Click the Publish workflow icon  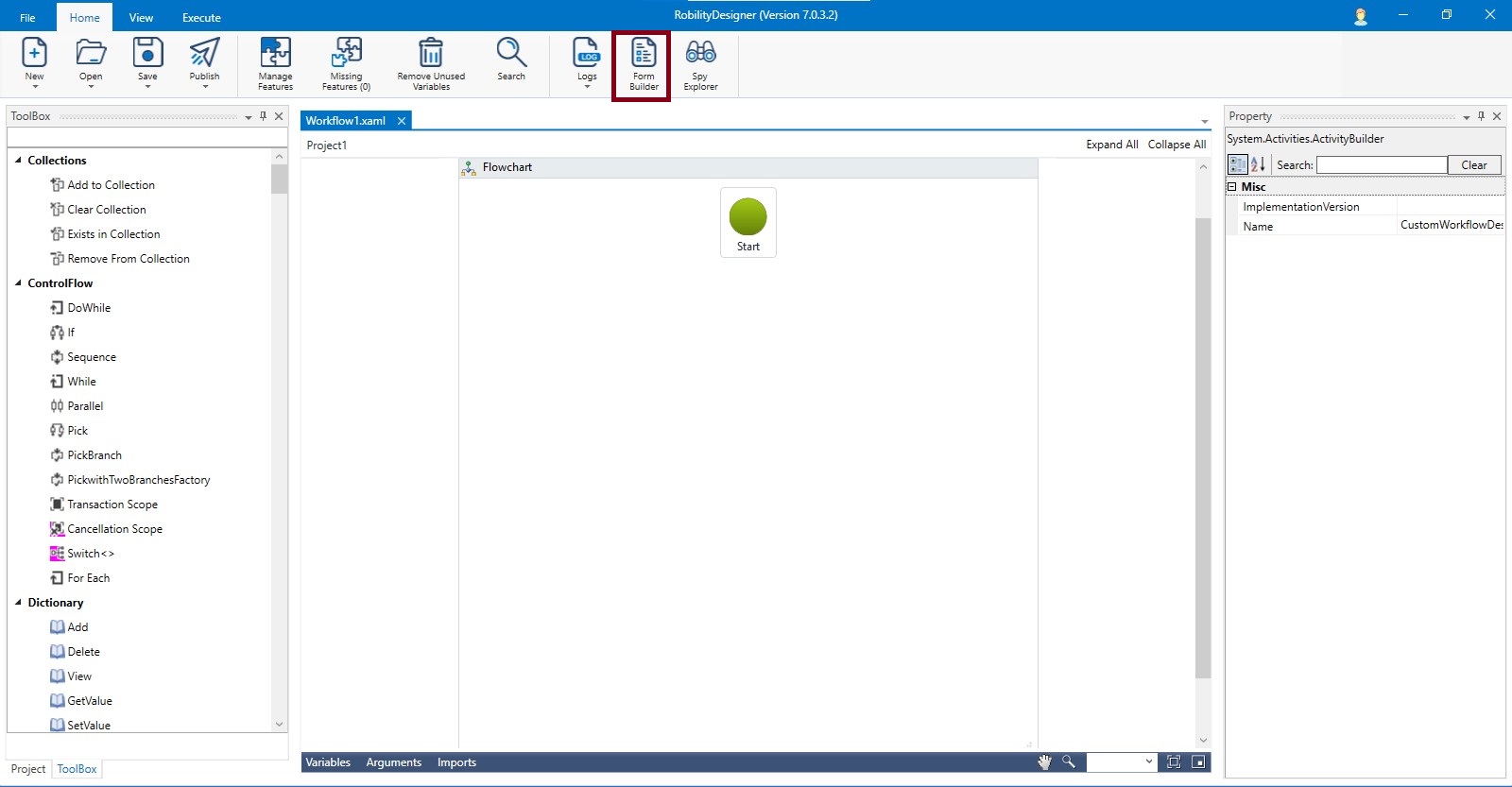[x=204, y=60]
